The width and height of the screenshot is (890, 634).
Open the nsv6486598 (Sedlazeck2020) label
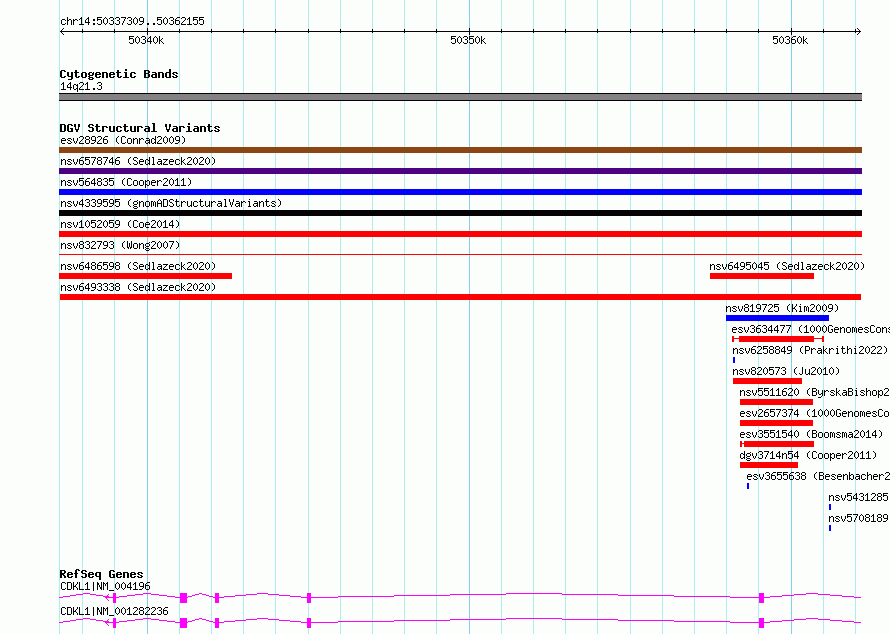[138, 266]
